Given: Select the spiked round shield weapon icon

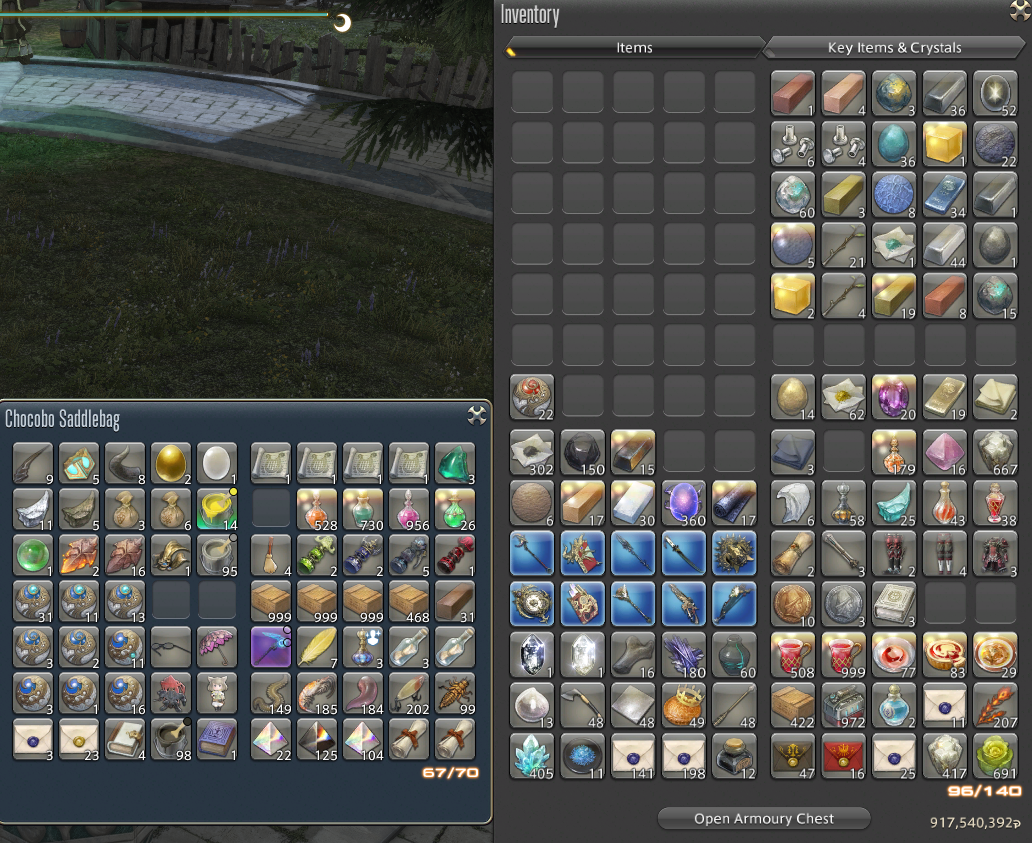Looking at the screenshot, I should pyautogui.click(x=735, y=554).
